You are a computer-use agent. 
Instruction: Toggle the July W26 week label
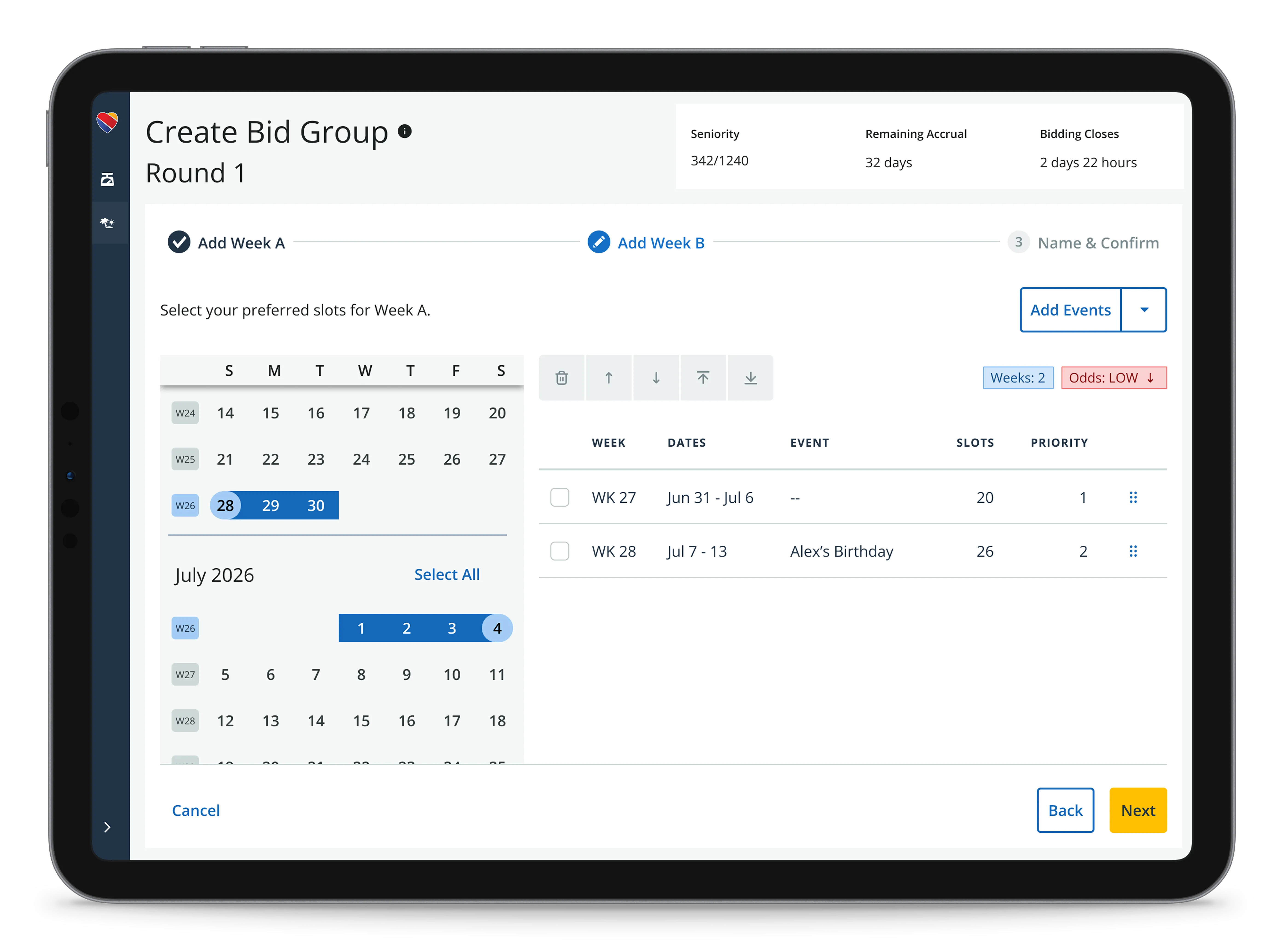[x=185, y=628]
